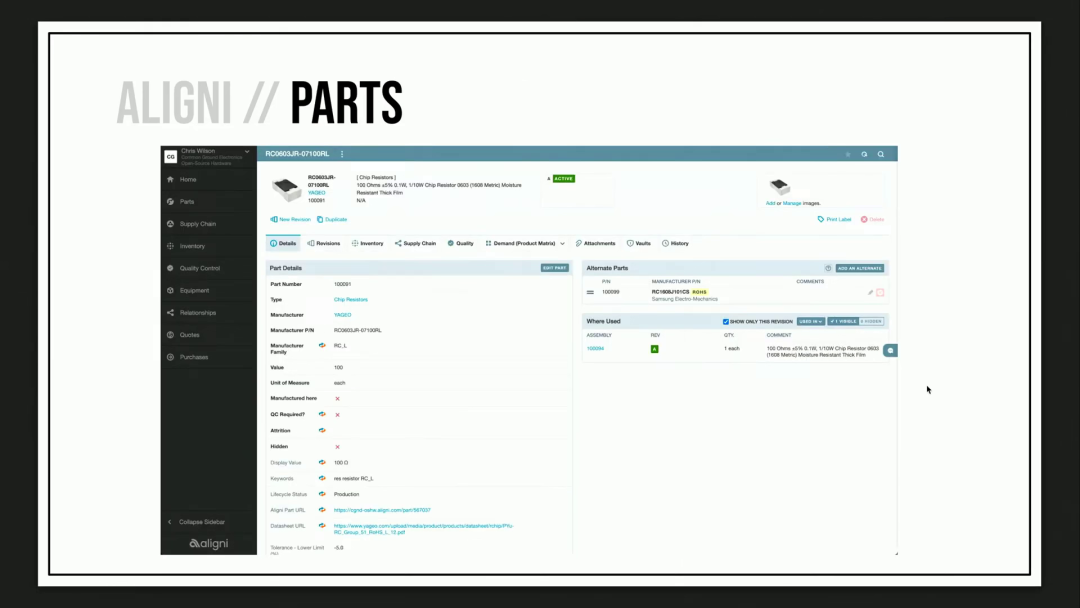Select Relationships in the sidebar

click(x=198, y=313)
